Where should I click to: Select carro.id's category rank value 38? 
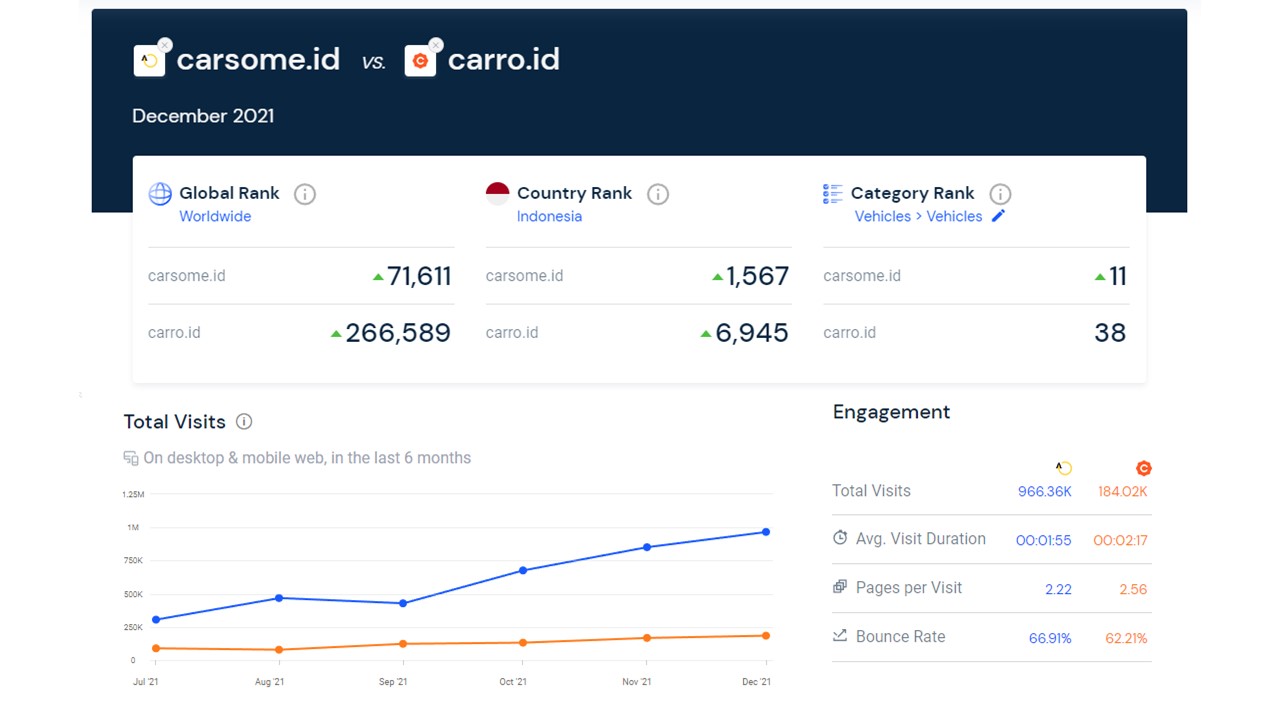tap(1110, 333)
